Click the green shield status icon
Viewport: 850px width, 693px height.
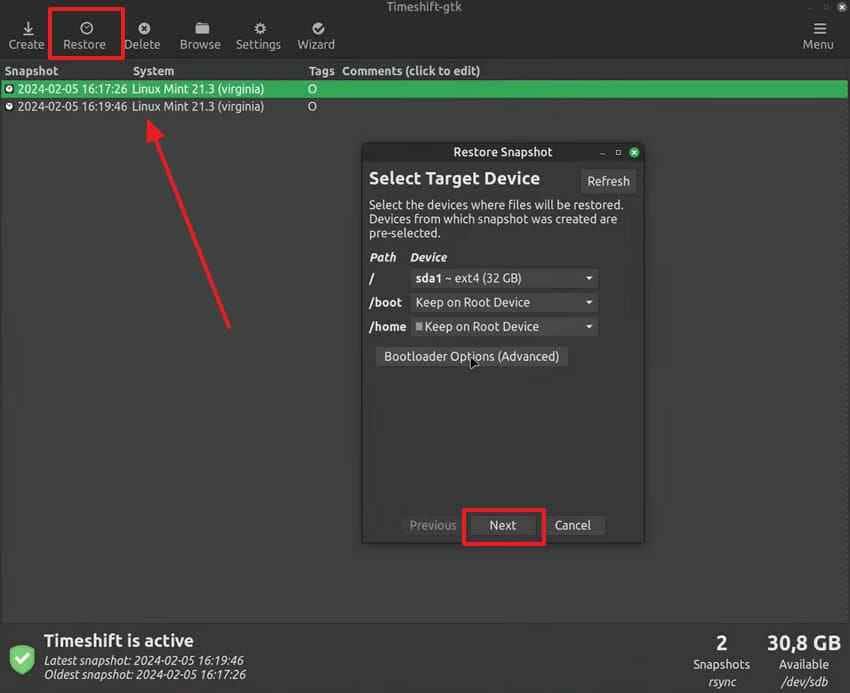[22, 659]
